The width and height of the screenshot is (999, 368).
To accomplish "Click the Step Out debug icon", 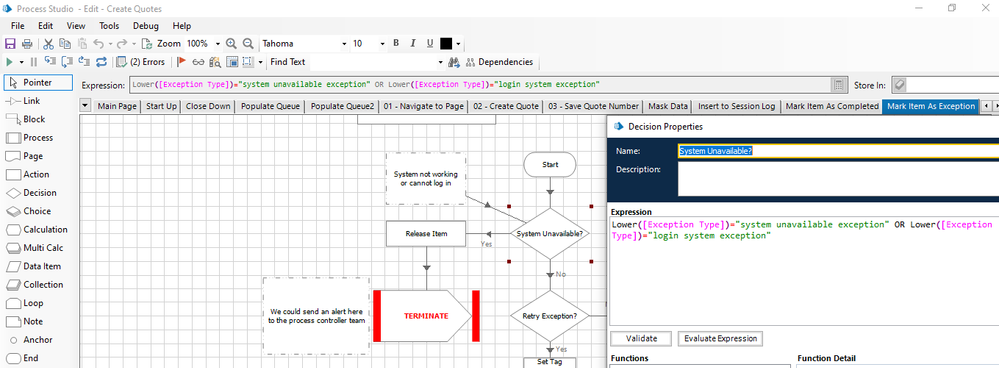I will pos(84,62).
